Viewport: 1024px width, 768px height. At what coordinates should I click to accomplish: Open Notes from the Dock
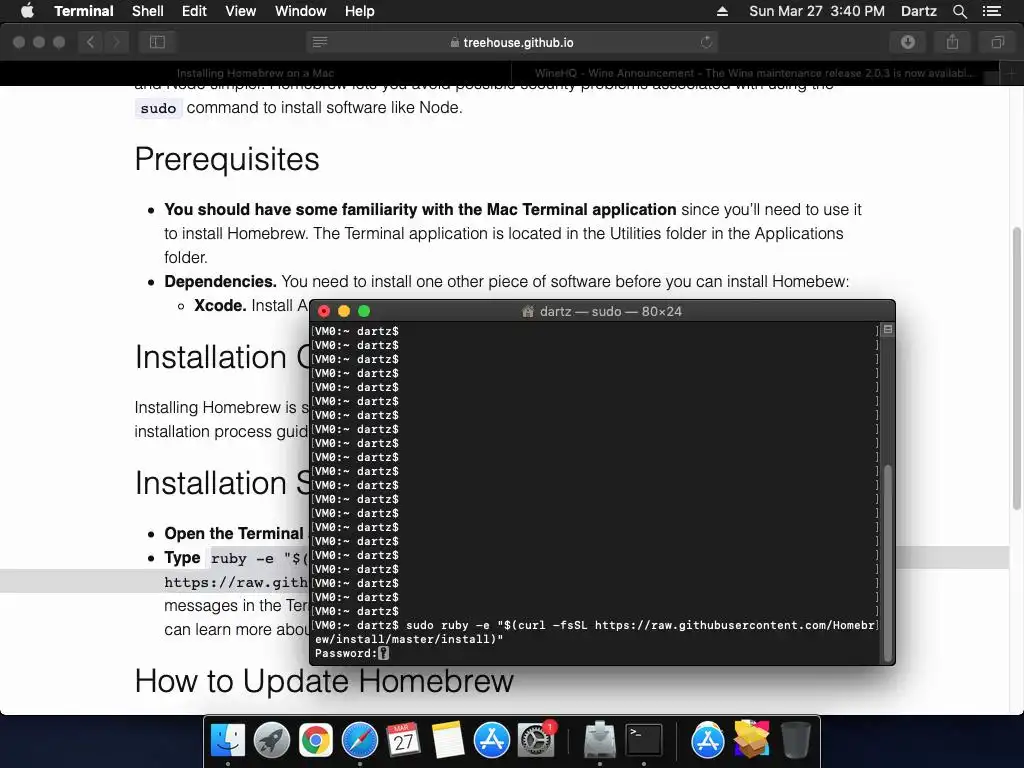coord(448,741)
